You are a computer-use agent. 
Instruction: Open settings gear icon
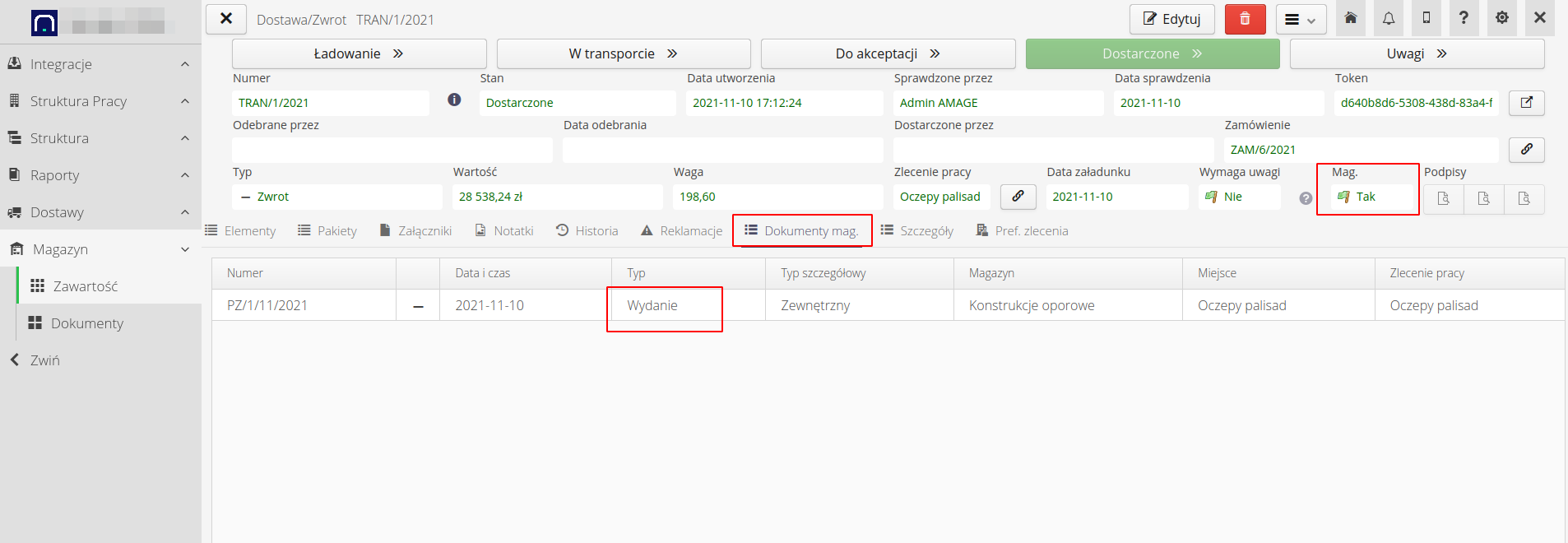click(x=1501, y=18)
